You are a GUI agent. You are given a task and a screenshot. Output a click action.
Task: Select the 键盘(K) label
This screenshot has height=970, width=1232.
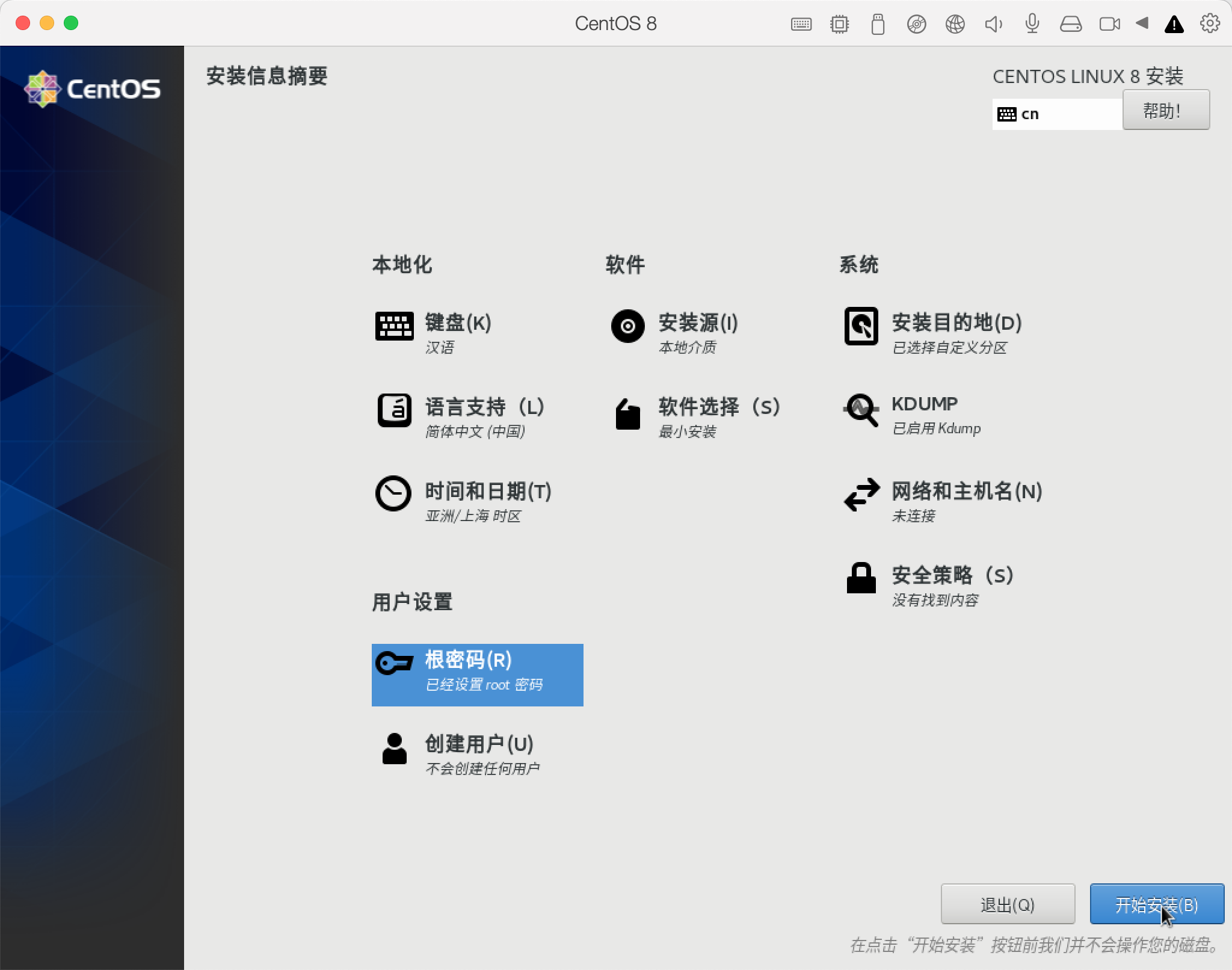point(458,323)
